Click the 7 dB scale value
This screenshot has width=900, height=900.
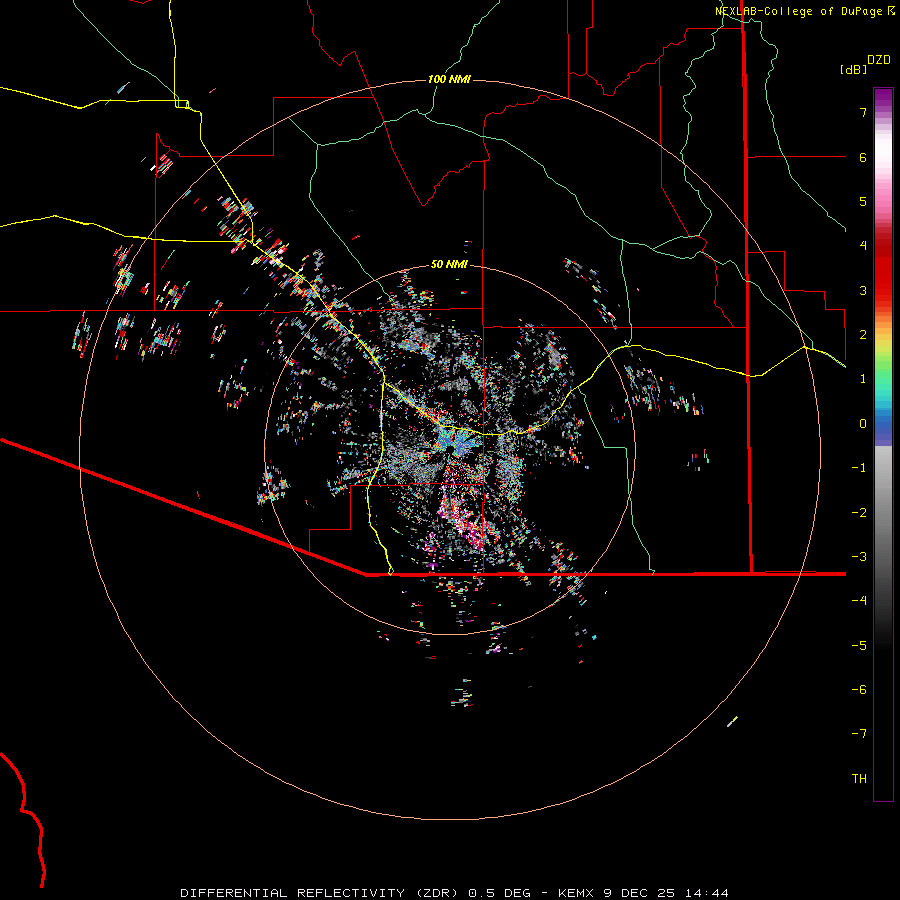pos(863,112)
